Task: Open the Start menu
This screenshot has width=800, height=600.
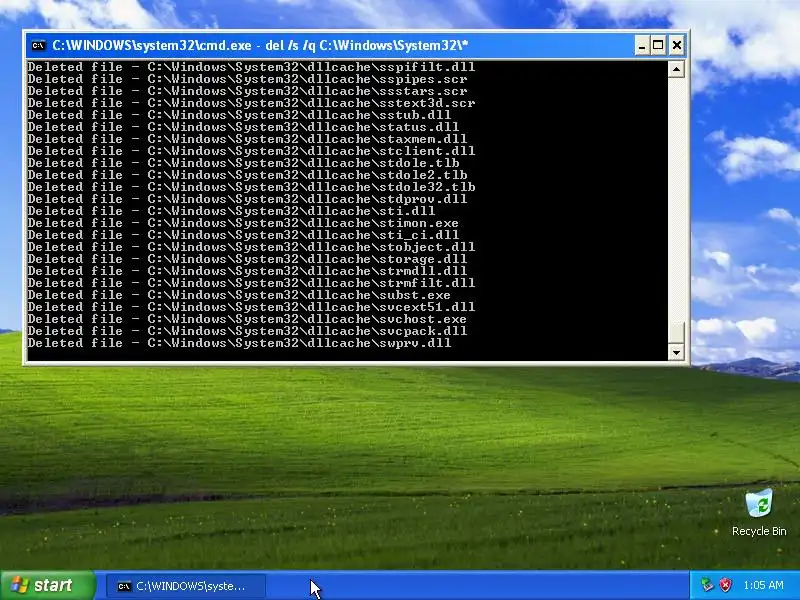Action: [48, 585]
